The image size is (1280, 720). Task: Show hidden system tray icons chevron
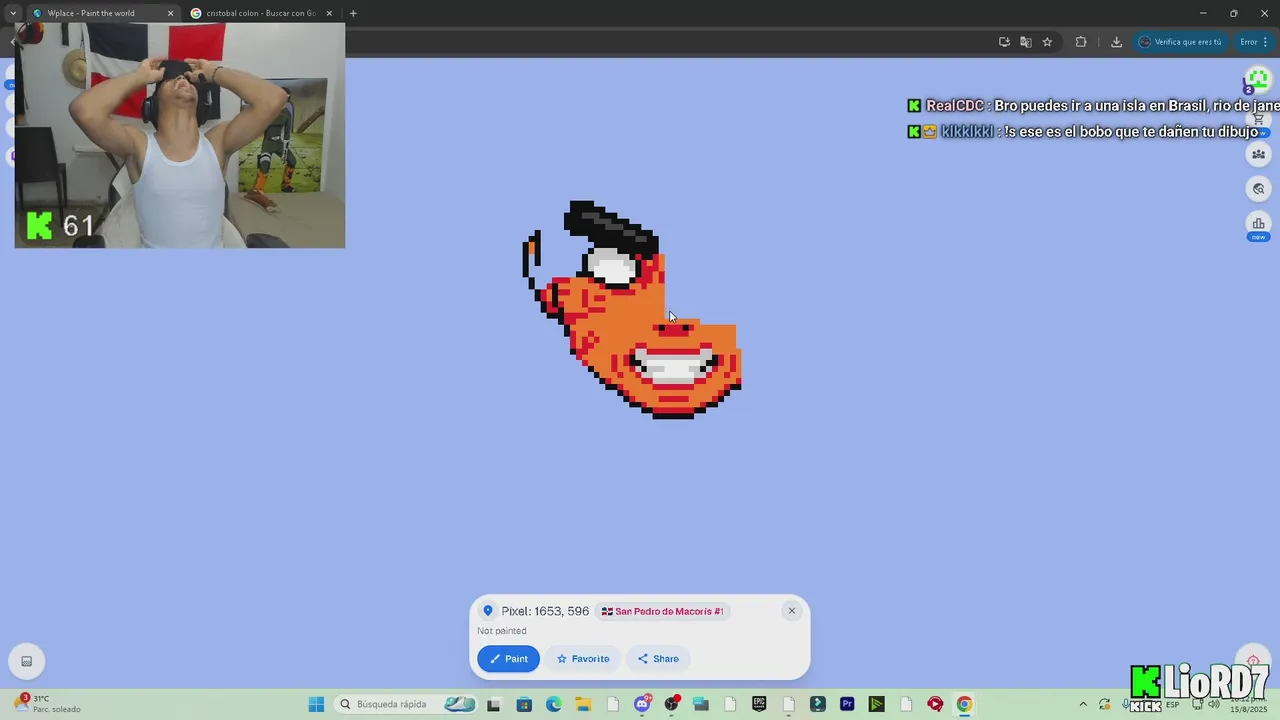(1083, 704)
